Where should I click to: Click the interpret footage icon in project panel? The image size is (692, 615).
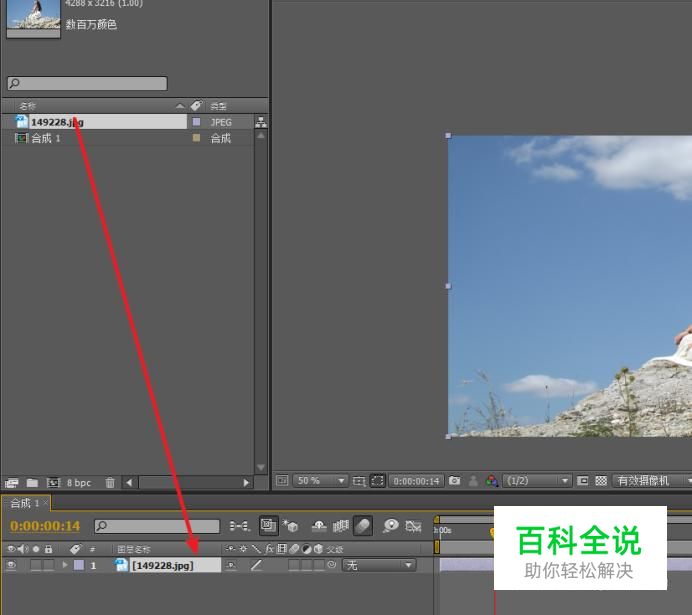(x=12, y=483)
